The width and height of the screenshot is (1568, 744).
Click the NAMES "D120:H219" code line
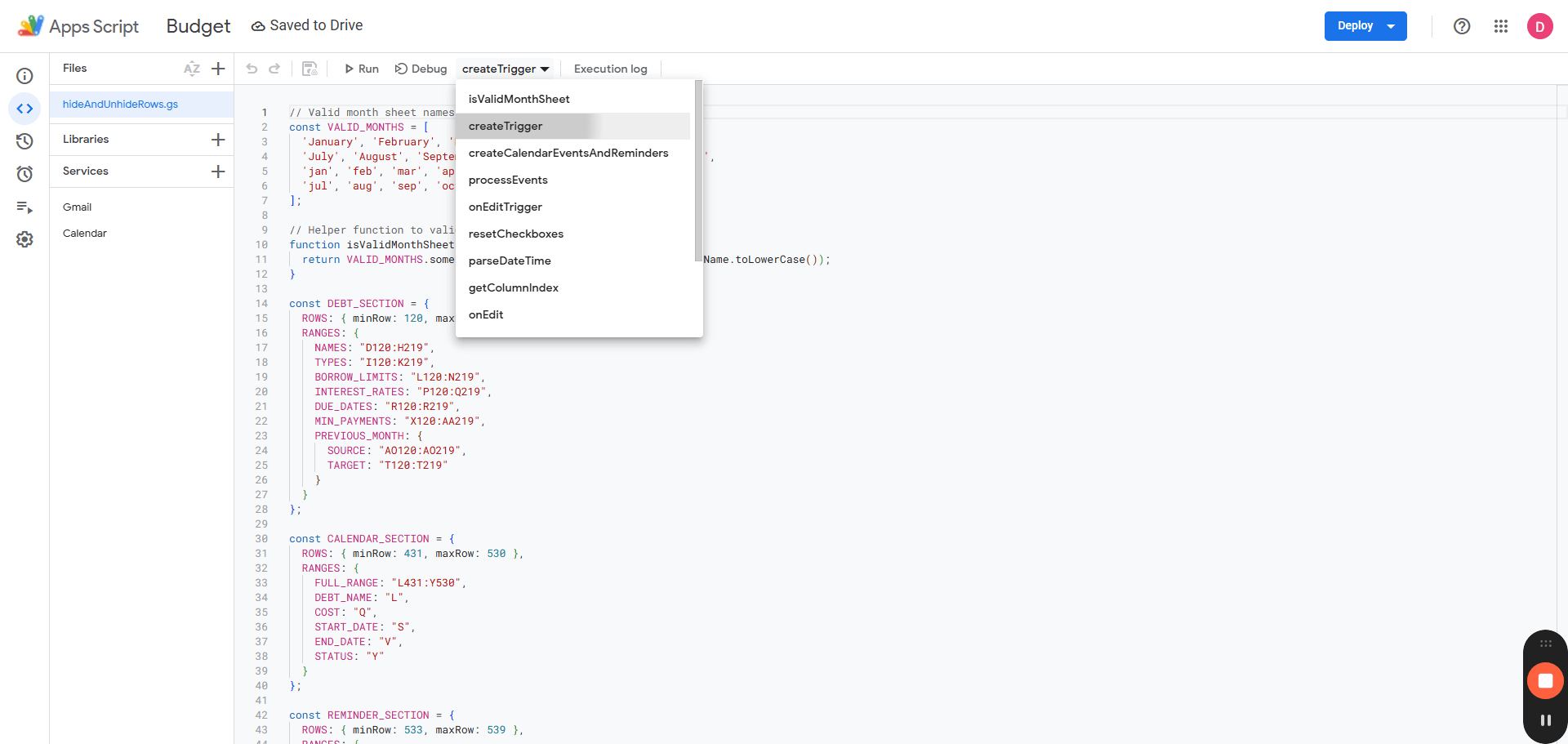point(375,348)
